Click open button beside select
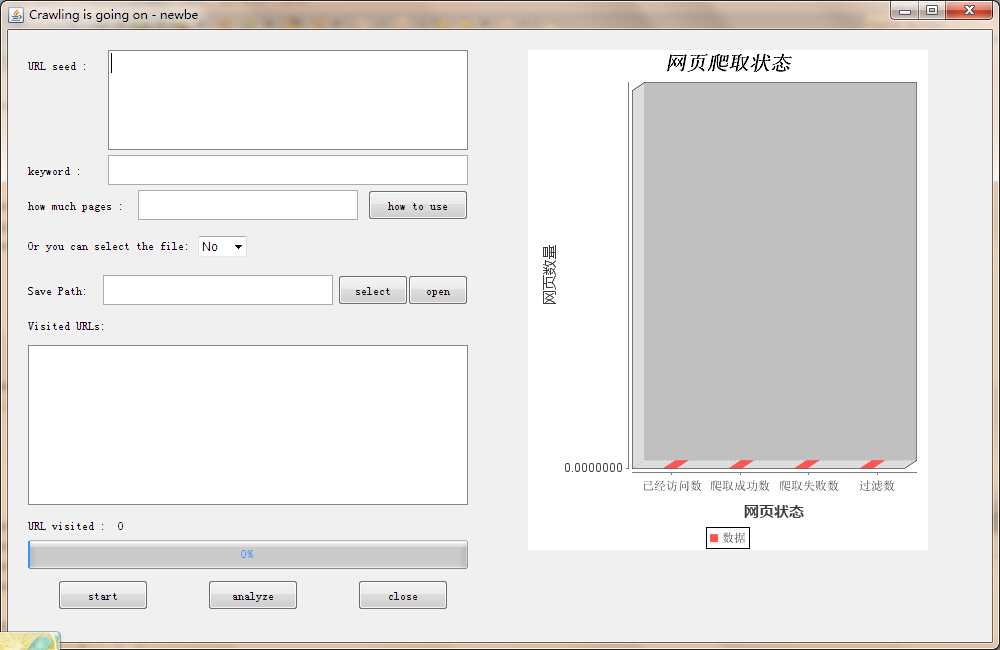The image size is (1000, 650). pos(438,290)
